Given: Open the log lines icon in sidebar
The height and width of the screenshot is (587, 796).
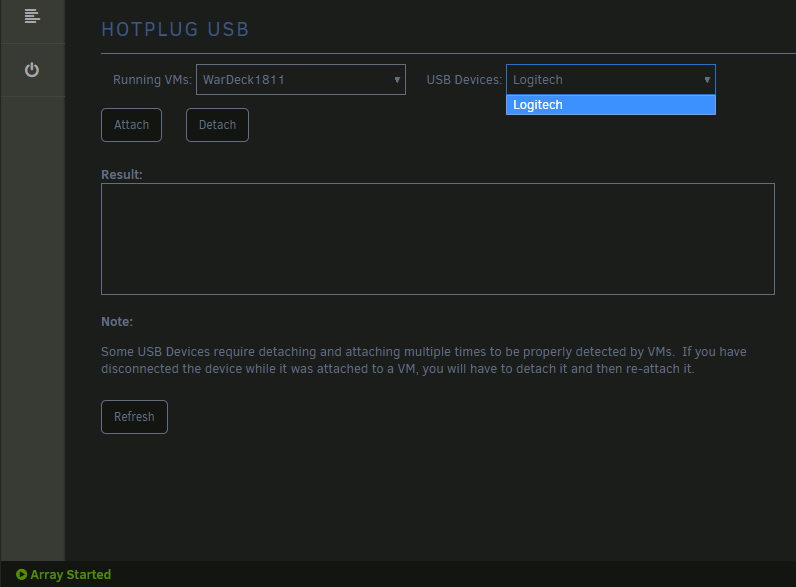Looking at the screenshot, I should (x=32, y=16).
